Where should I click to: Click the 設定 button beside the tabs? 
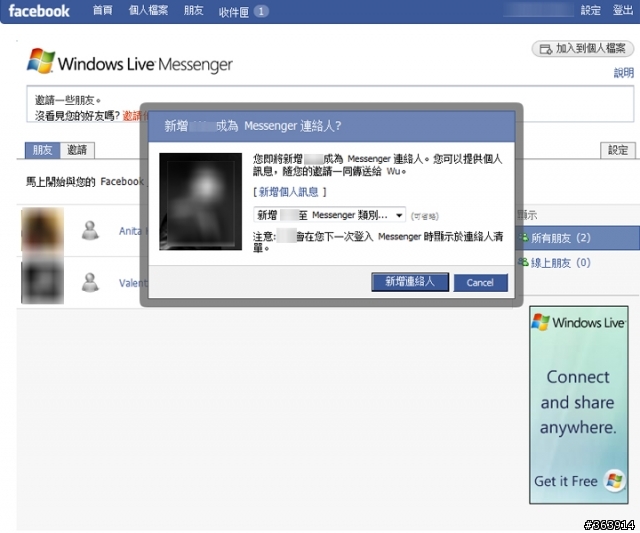click(618, 150)
